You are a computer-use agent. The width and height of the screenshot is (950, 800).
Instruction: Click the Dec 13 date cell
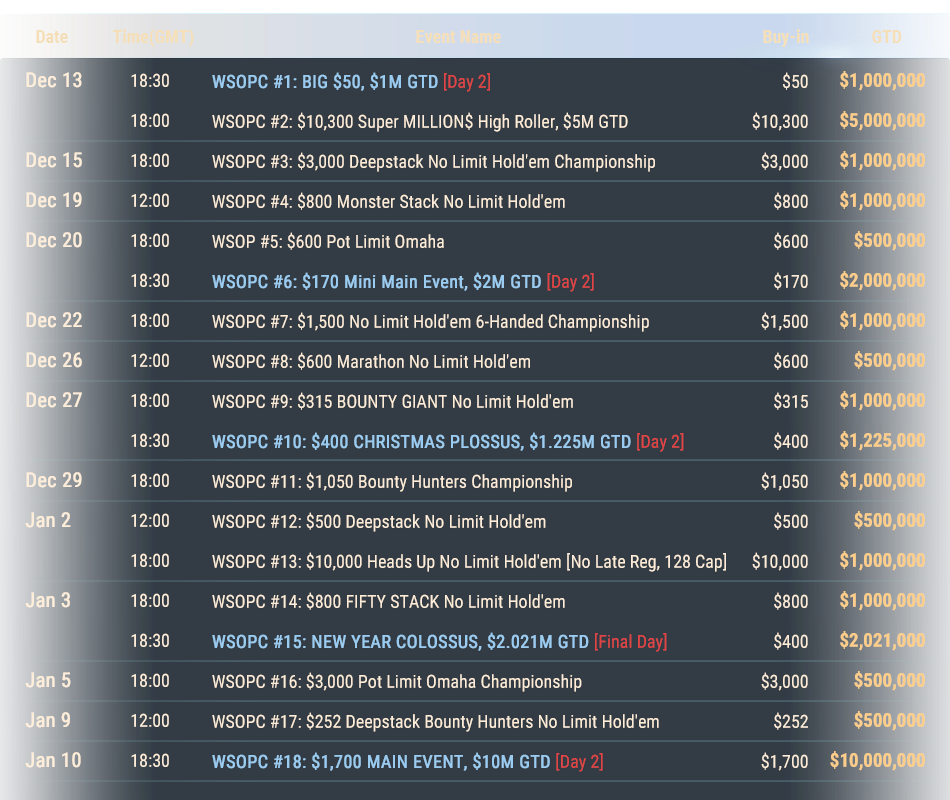click(54, 80)
